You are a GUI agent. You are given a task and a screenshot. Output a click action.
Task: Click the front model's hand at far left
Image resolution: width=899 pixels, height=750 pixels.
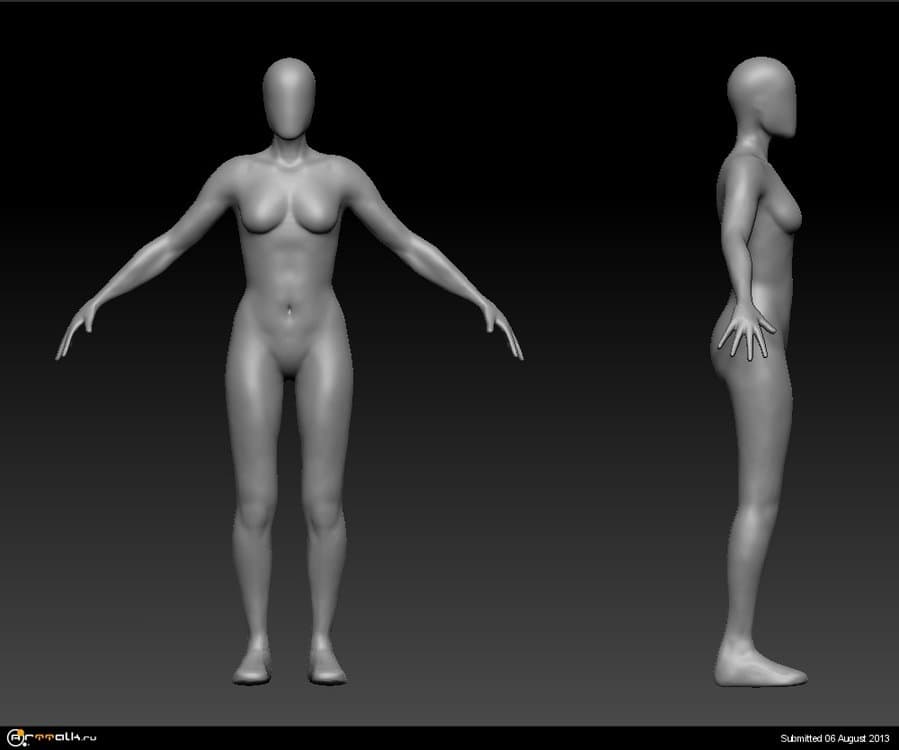tap(75, 330)
